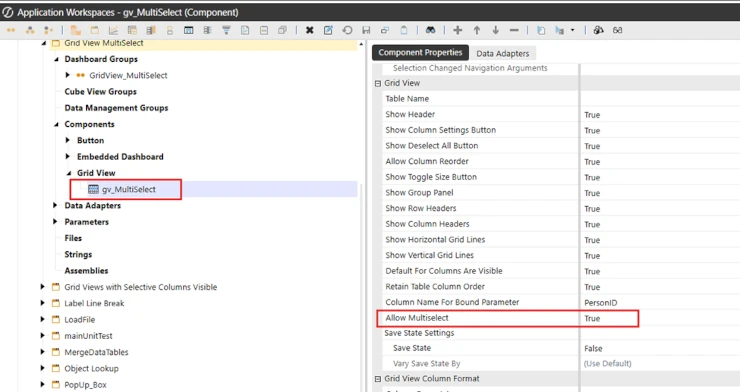The width and height of the screenshot is (740, 392).
Task: Select the Label Line Break unit
Action: point(94,303)
